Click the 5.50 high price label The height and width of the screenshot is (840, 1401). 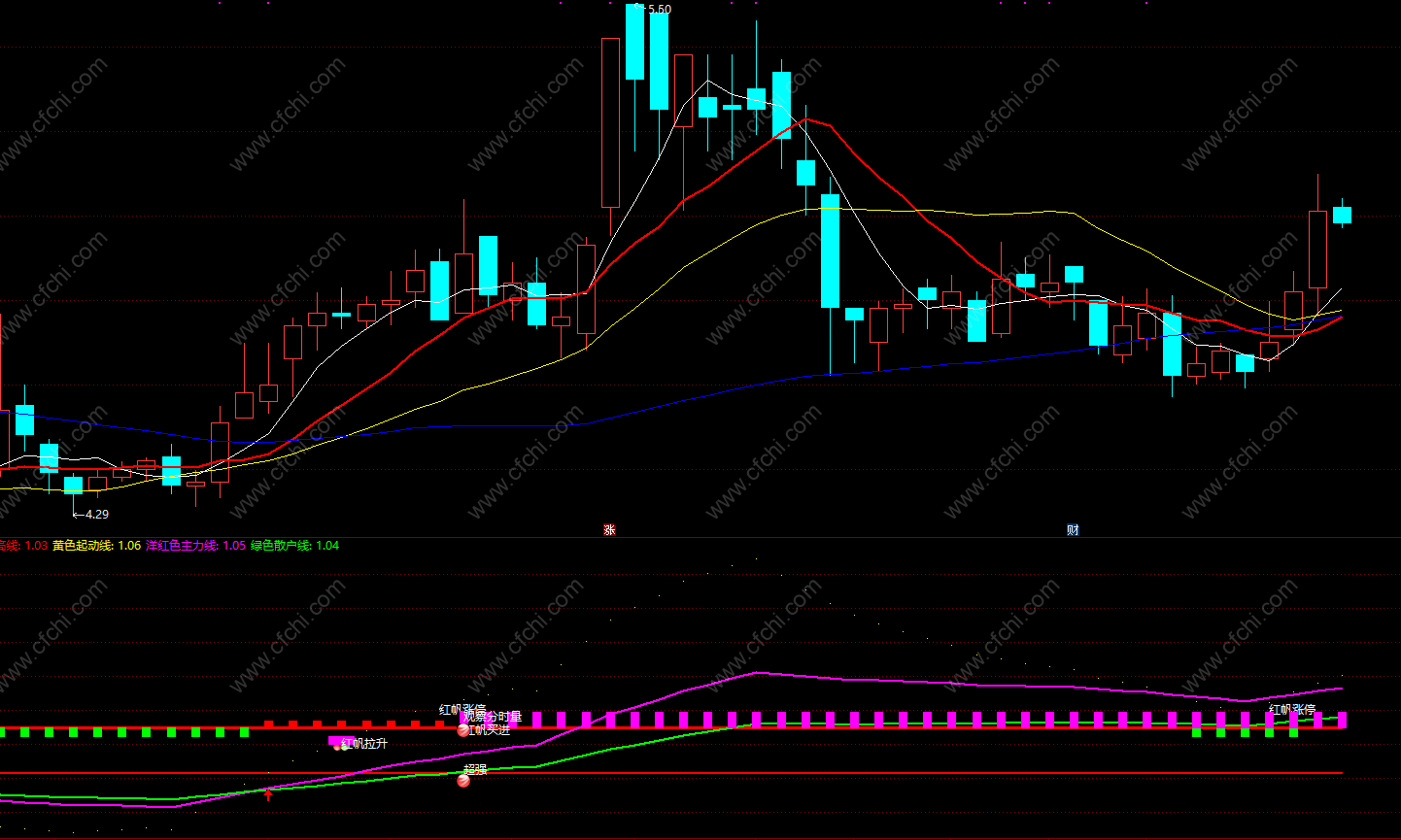pyautogui.click(x=658, y=9)
